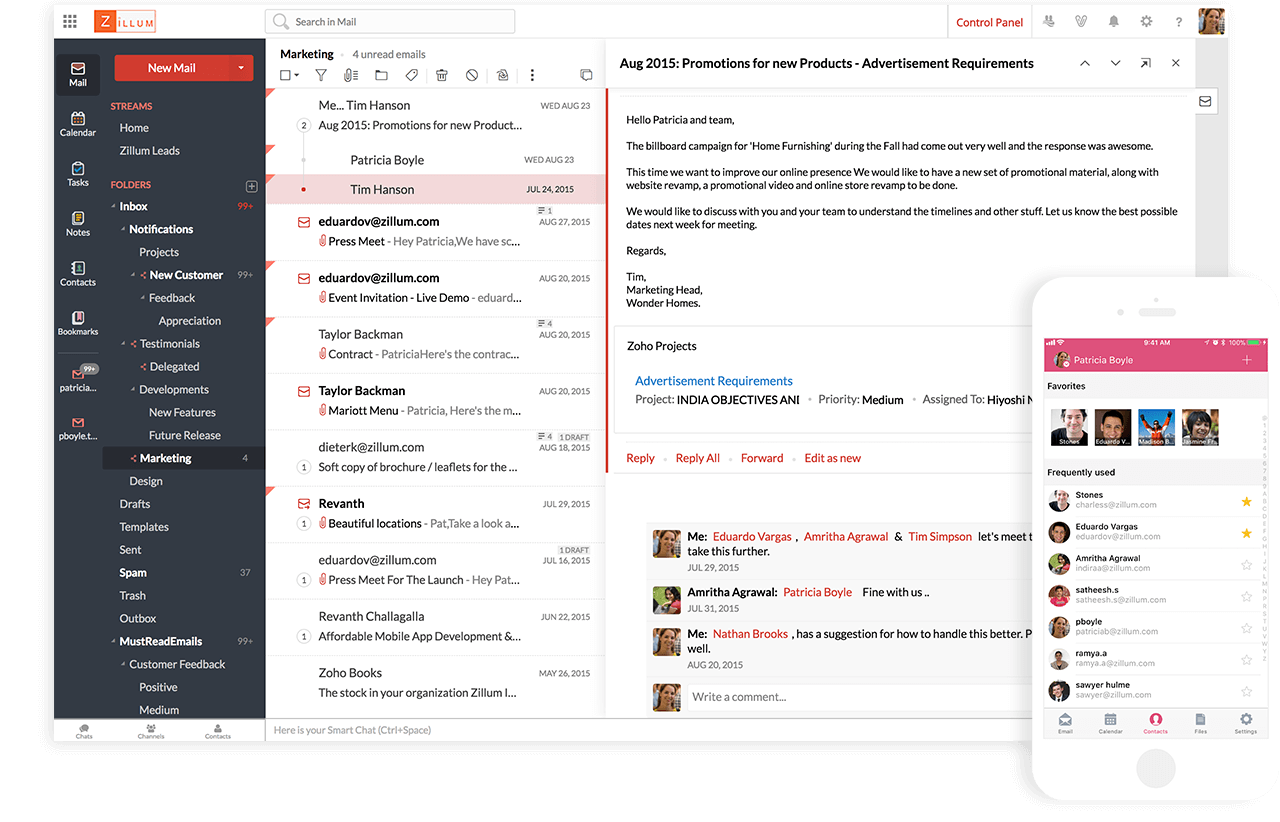Click the add folder plus icon beside FOLDERS
The image size is (1280, 822).
(251, 186)
